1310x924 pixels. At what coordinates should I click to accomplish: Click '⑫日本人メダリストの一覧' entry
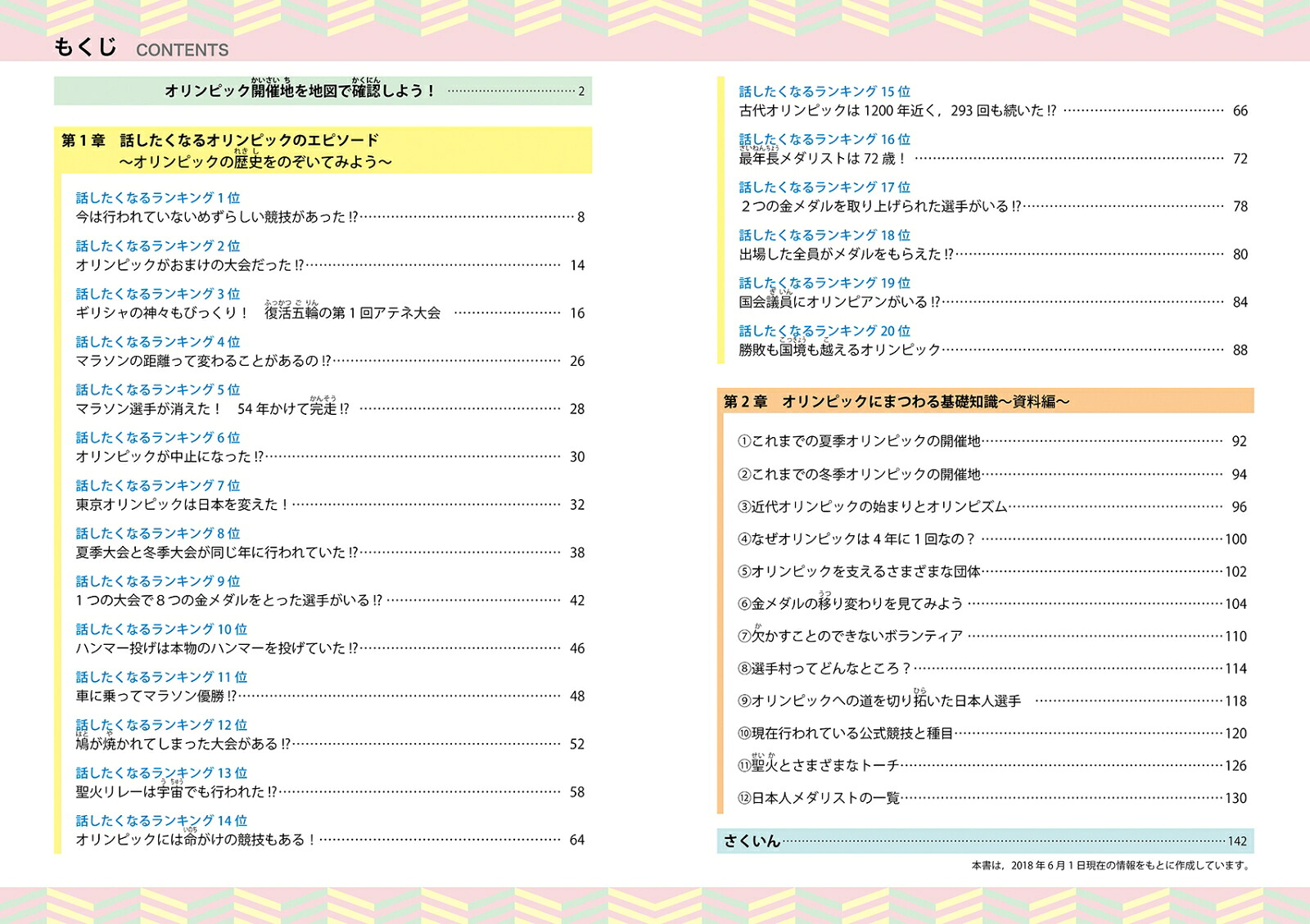point(992,798)
